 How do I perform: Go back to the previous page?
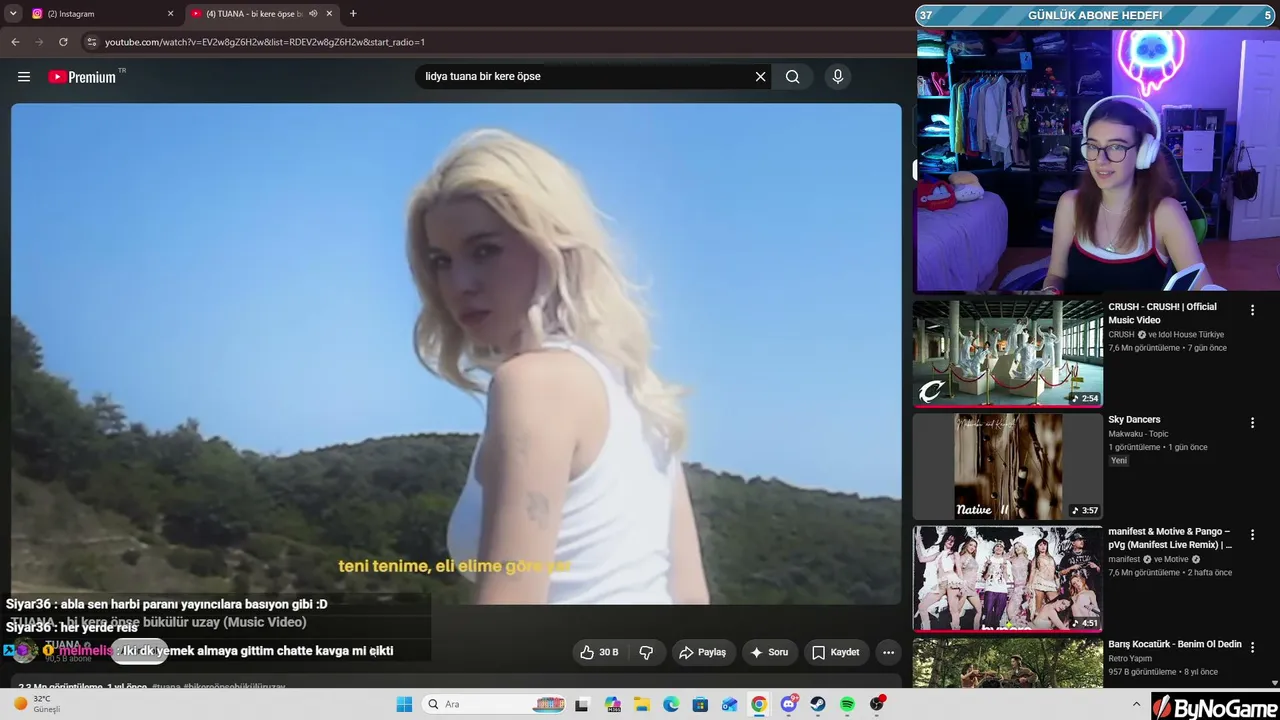(15, 42)
